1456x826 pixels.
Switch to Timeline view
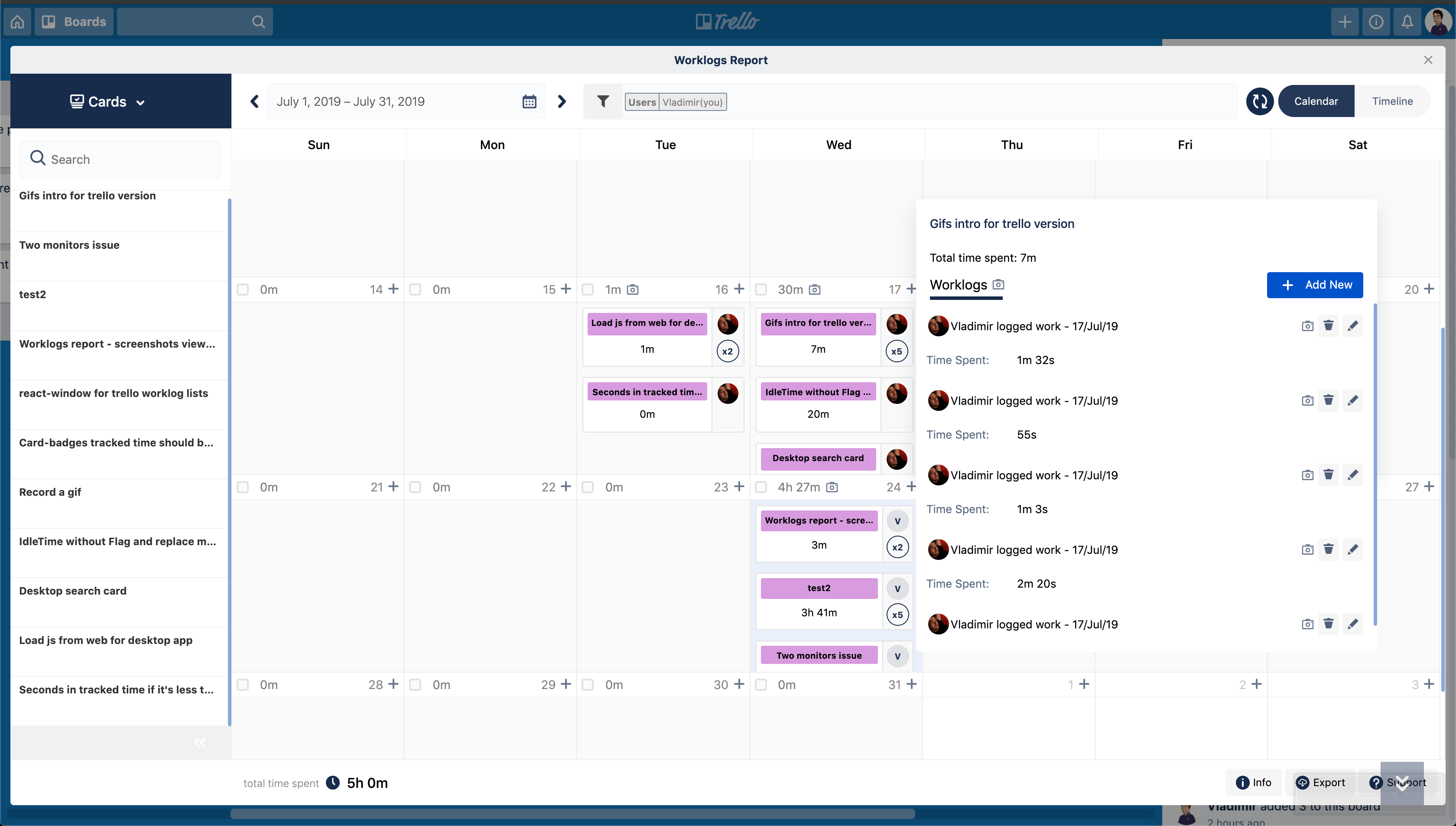coord(1392,101)
